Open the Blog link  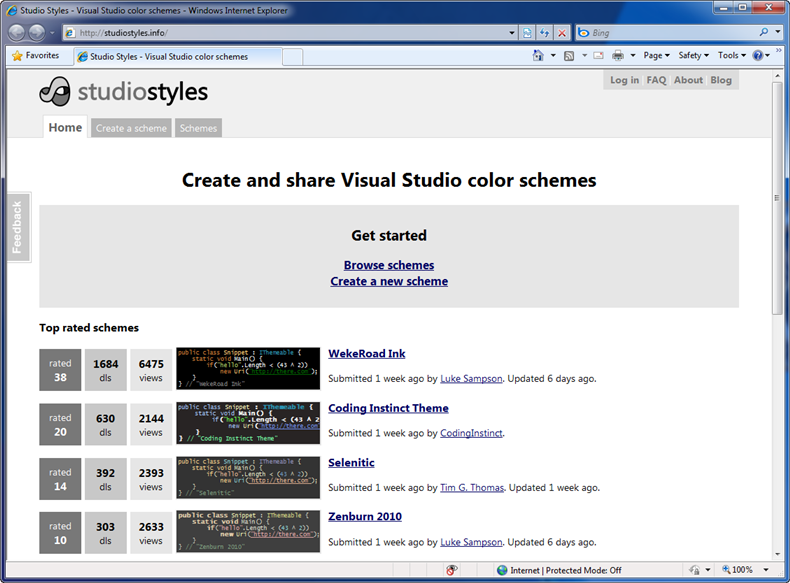pyautogui.click(x=721, y=80)
